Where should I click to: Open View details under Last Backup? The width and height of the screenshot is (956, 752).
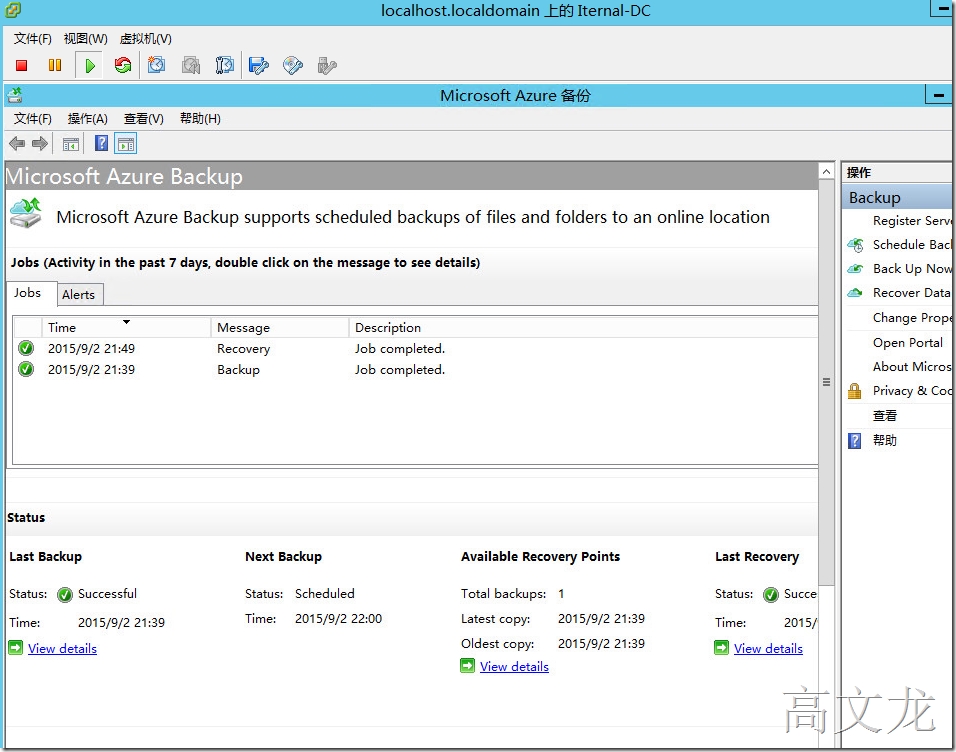62,648
